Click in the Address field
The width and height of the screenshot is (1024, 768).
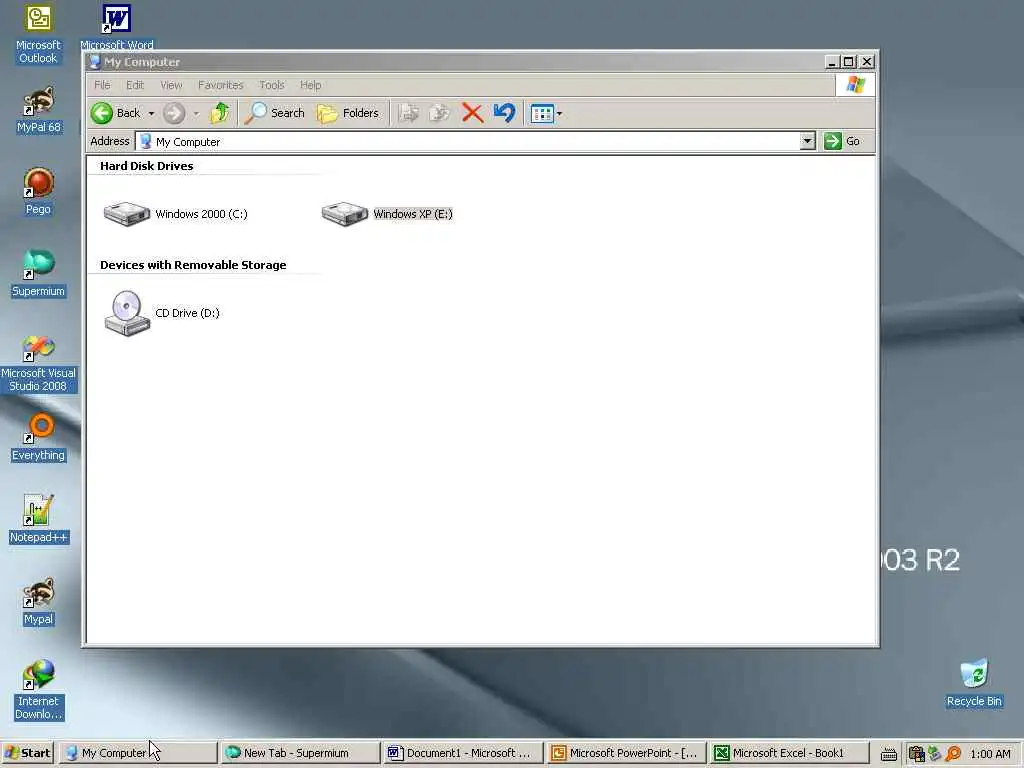[x=468, y=142]
